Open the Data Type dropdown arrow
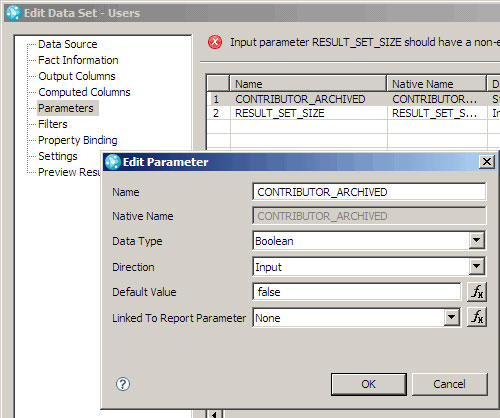 [477, 240]
